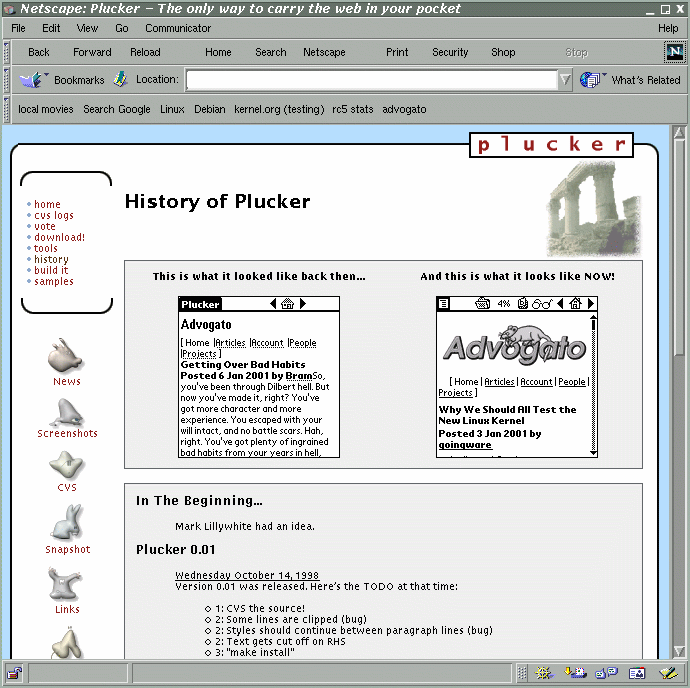Click the Snapshot rabbit icon
Viewport: 690px width, 688px height.
click(67, 522)
